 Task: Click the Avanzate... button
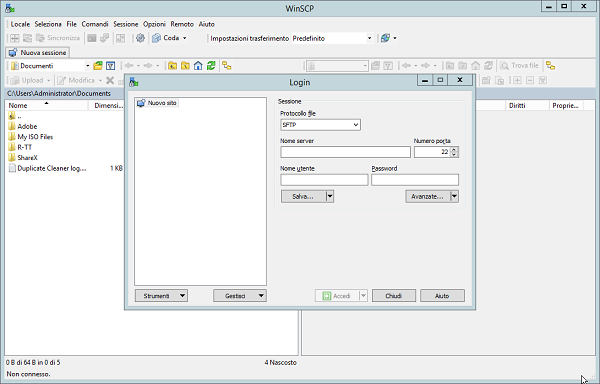[x=427, y=197]
